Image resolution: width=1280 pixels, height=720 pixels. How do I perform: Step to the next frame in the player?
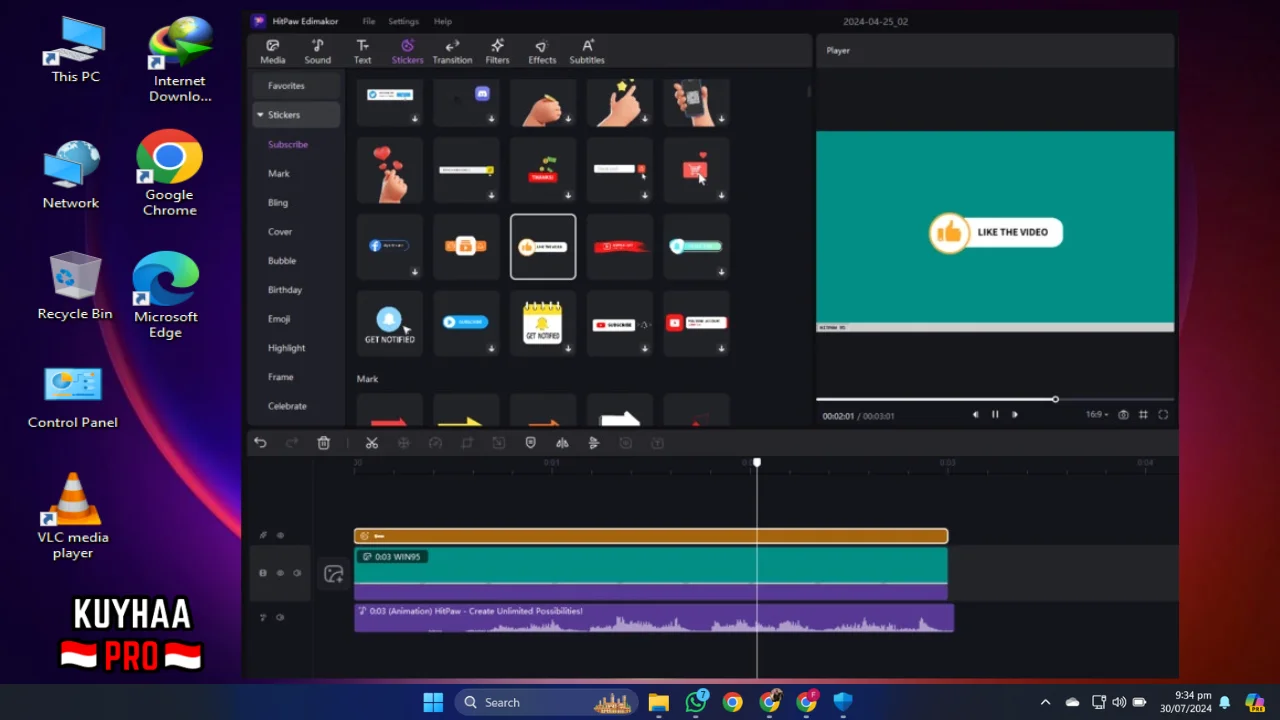click(1014, 414)
